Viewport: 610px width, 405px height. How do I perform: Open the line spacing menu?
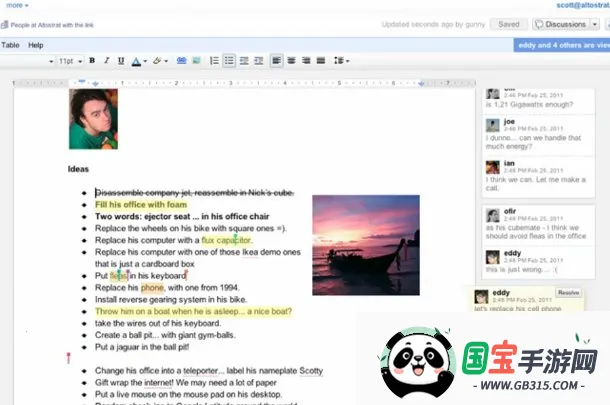pos(341,61)
